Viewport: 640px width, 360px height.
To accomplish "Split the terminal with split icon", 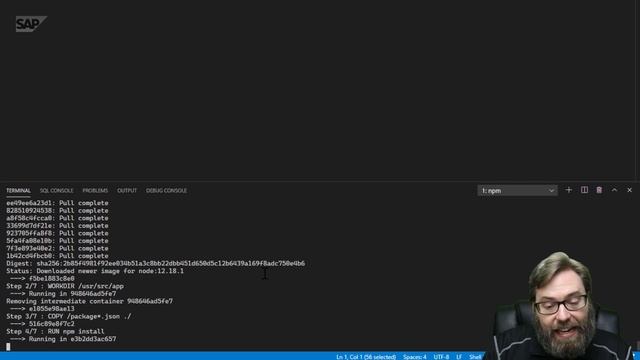I will (x=584, y=190).
